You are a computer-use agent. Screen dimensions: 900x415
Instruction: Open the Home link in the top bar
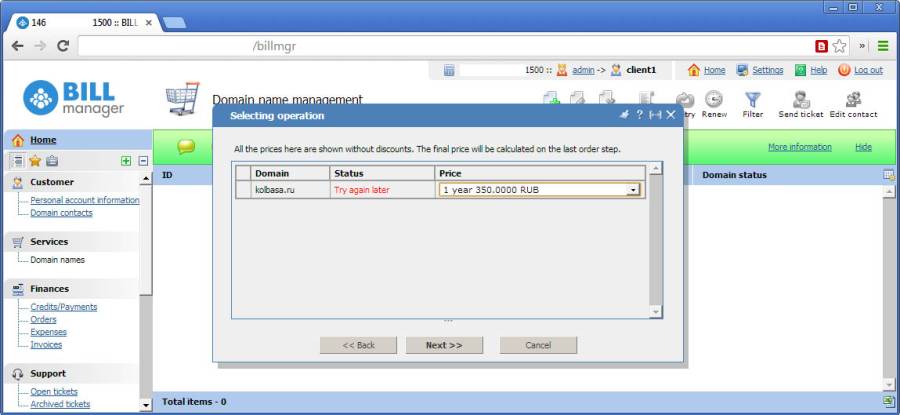[x=715, y=70]
